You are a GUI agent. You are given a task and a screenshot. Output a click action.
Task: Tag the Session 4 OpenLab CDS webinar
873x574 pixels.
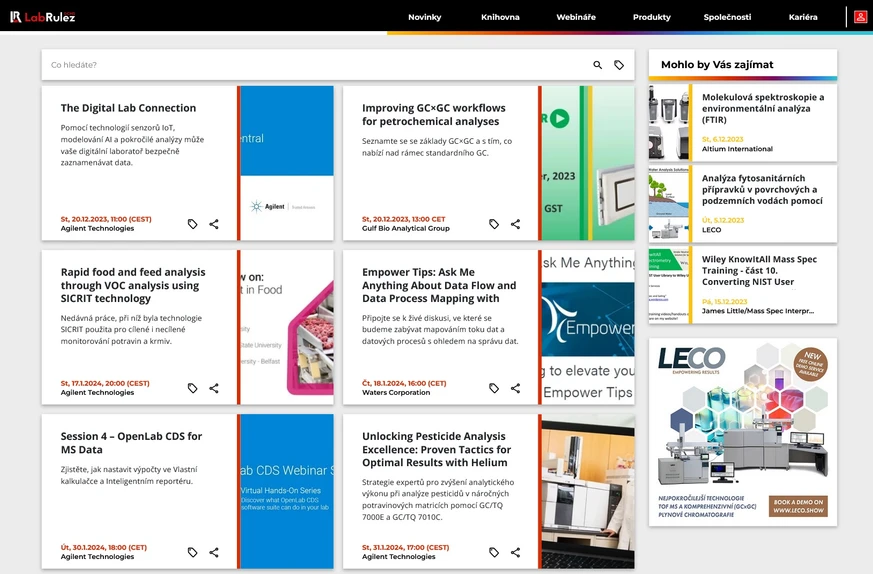[x=193, y=552]
